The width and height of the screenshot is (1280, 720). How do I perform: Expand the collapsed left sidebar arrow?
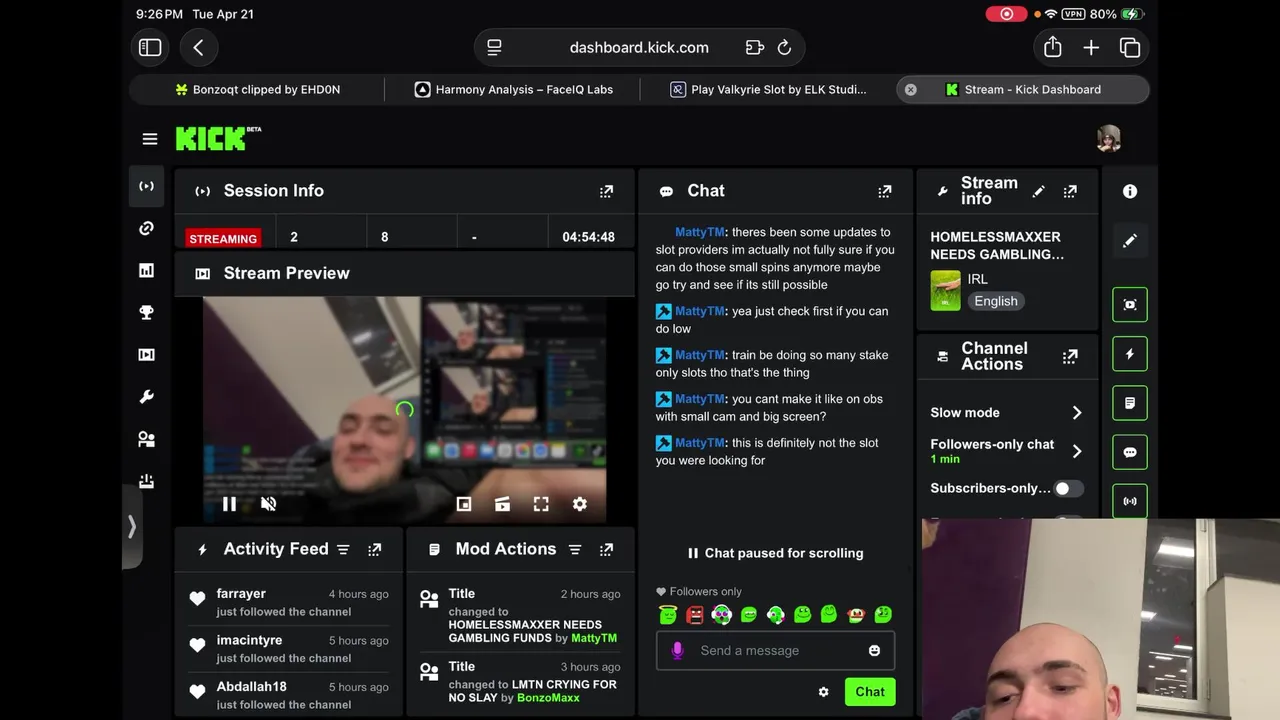pos(131,527)
